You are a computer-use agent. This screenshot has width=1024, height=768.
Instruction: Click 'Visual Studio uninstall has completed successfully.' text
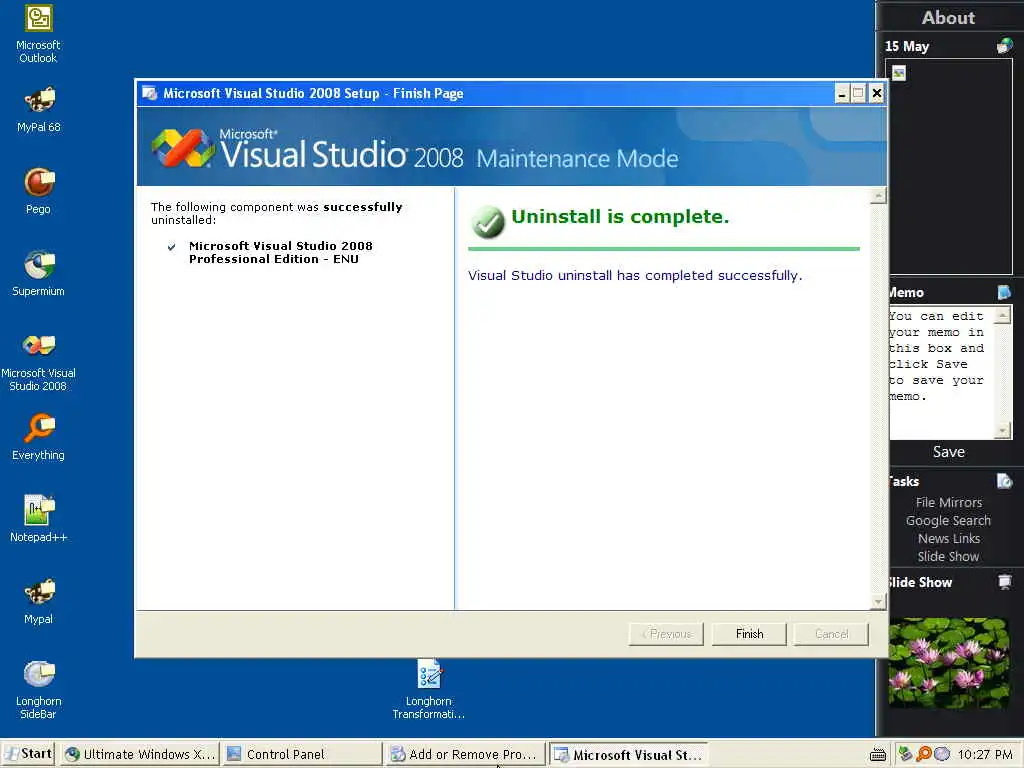click(x=635, y=275)
